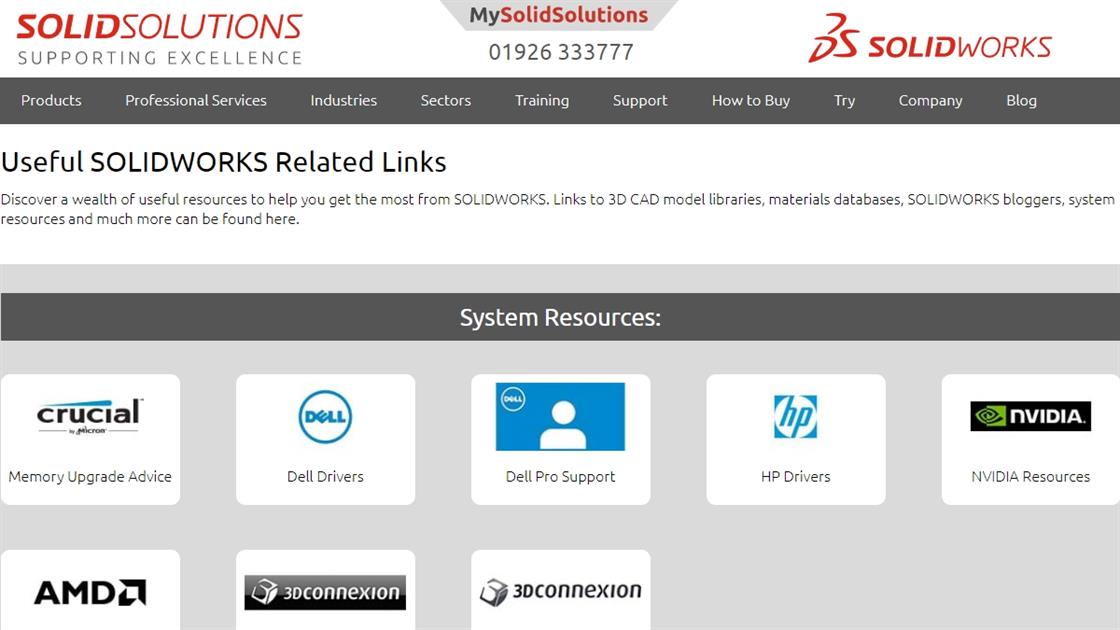Open the Industries navigation menu
The height and width of the screenshot is (630, 1120).
[x=343, y=100]
